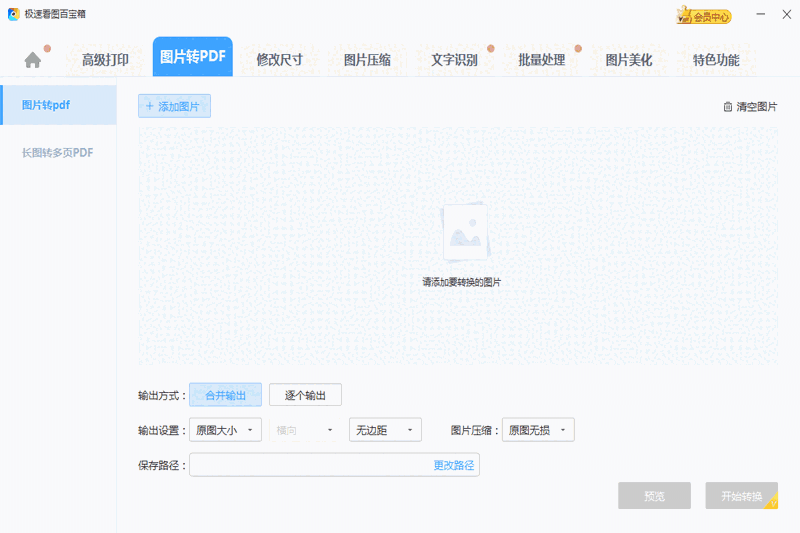Click the 预览 button
Viewport: 800px width, 533px height.
pyautogui.click(x=655, y=496)
